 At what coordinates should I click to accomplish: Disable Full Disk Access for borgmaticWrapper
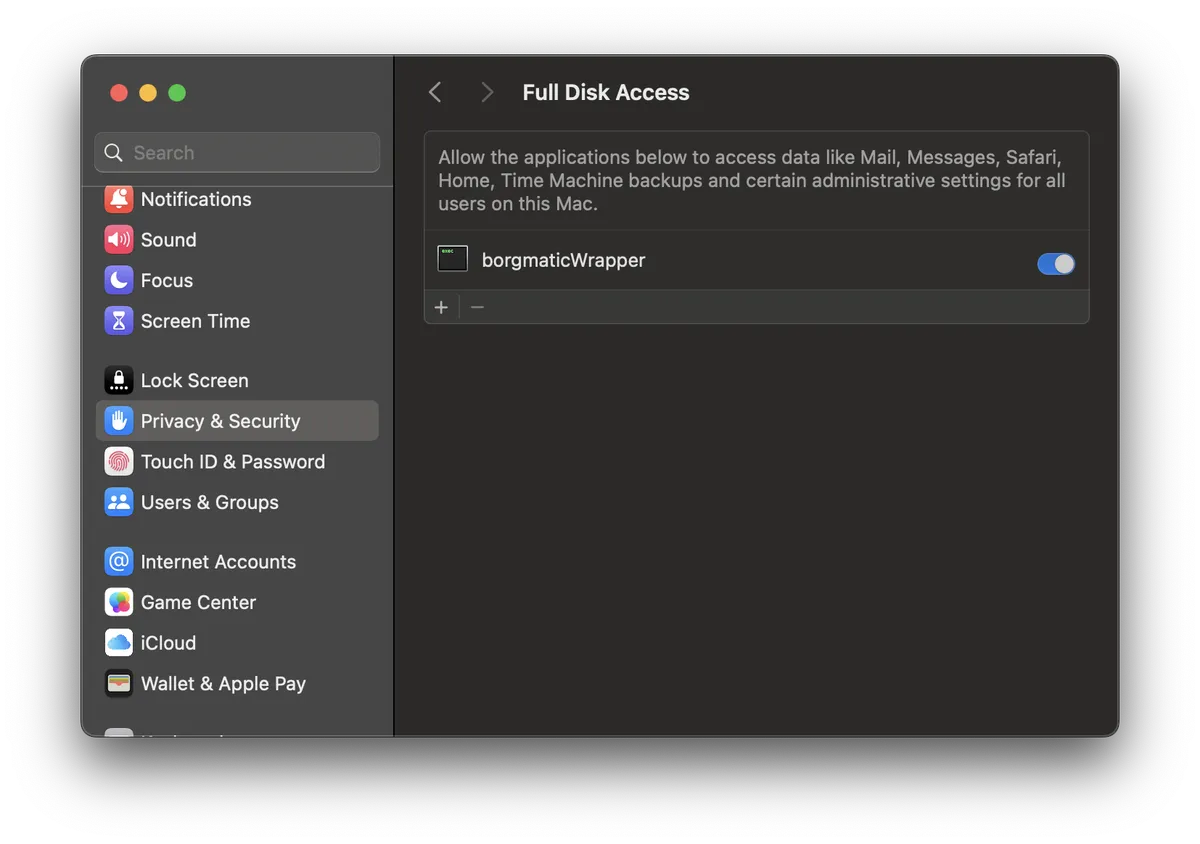click(x=1056, y=263)
